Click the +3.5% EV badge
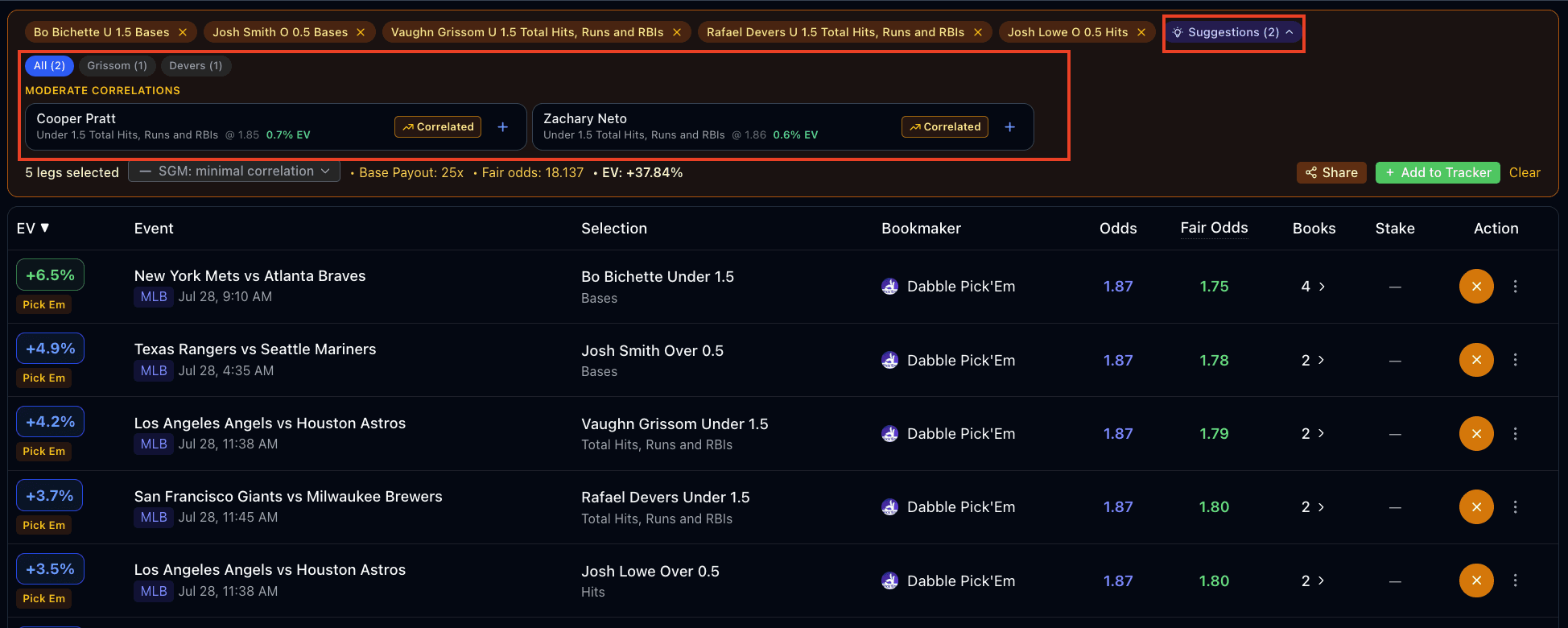The width and height of the screenshot is (1568, 628). pos(50,569)
